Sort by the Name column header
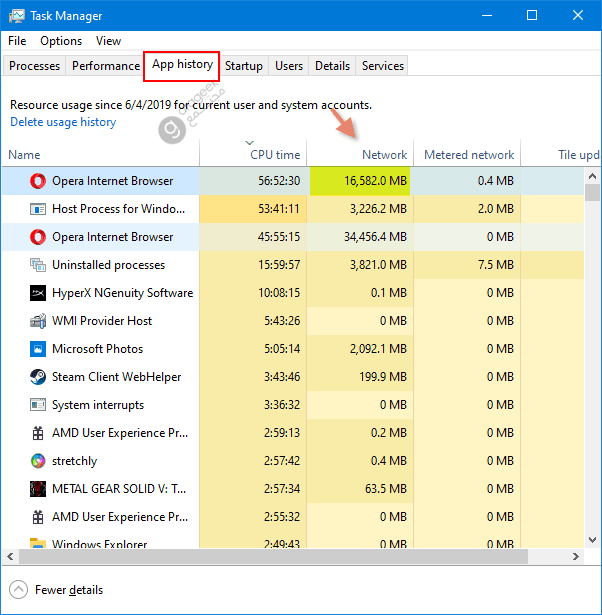 pyautogui.click(x=100, y=155)
